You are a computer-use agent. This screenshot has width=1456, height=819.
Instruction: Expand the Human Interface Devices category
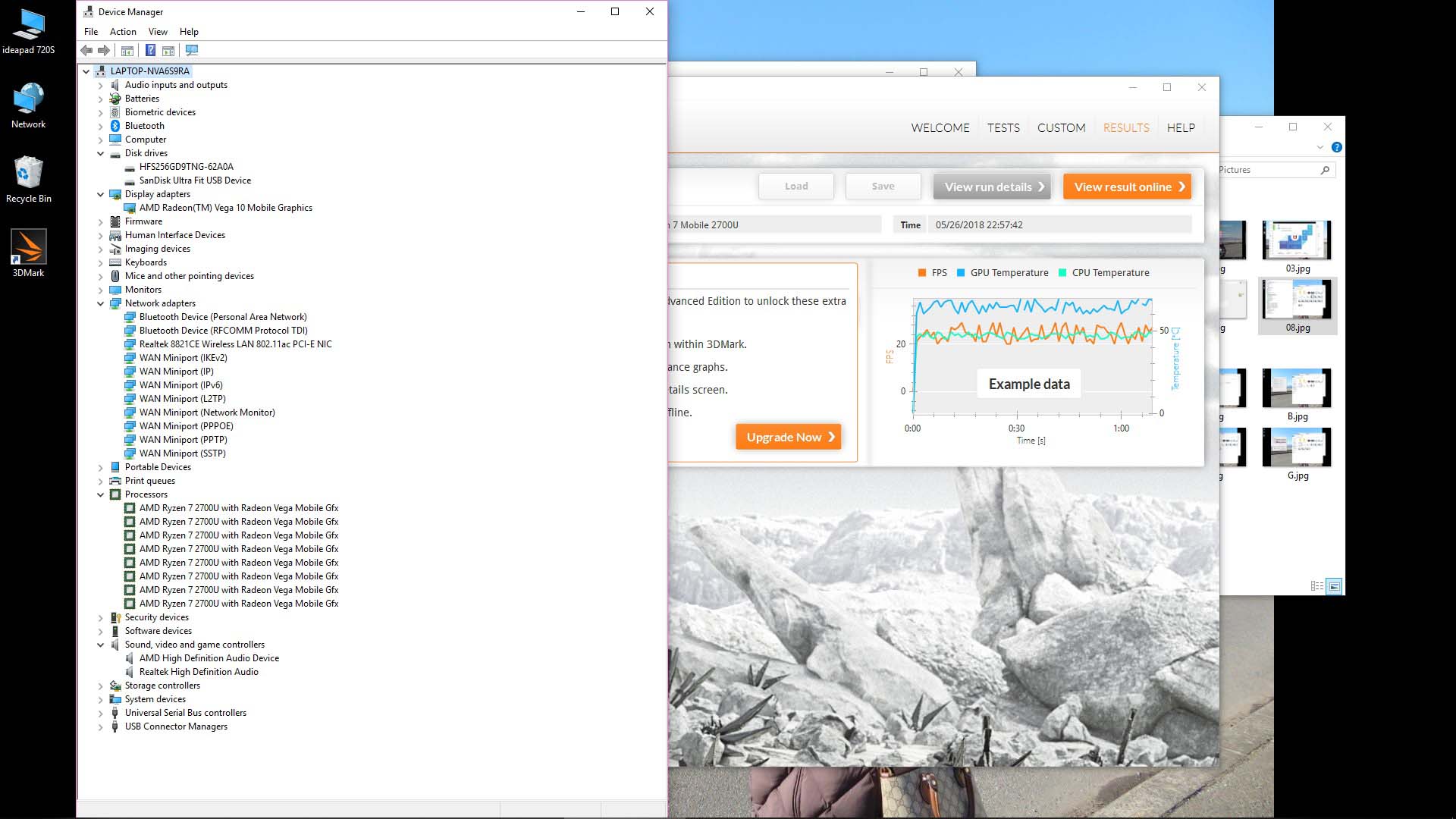[x=100, y=235]
